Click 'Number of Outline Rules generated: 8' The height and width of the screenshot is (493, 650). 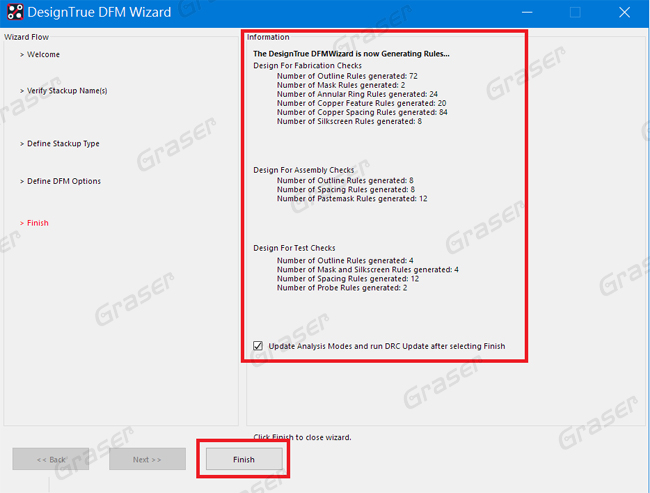point(345,180)
